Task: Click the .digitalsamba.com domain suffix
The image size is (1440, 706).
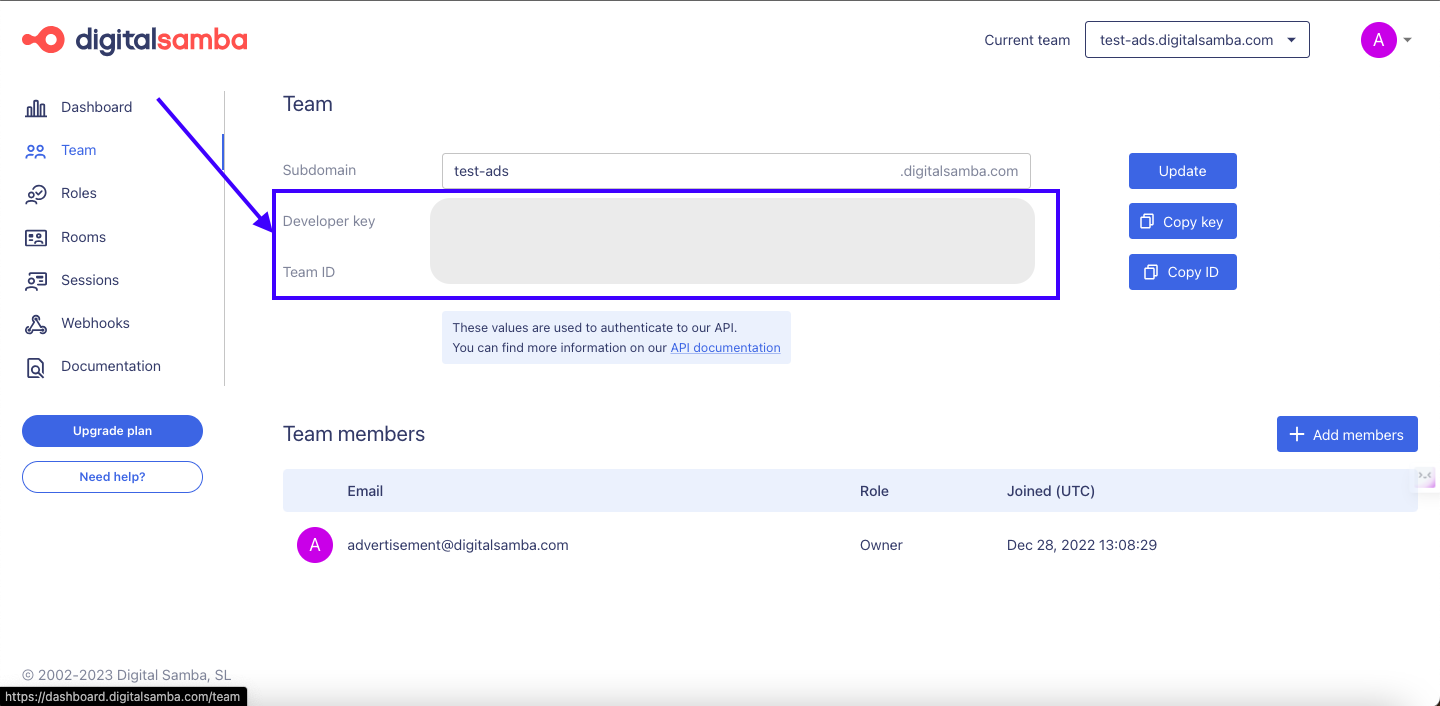Action: coord(959,171)
